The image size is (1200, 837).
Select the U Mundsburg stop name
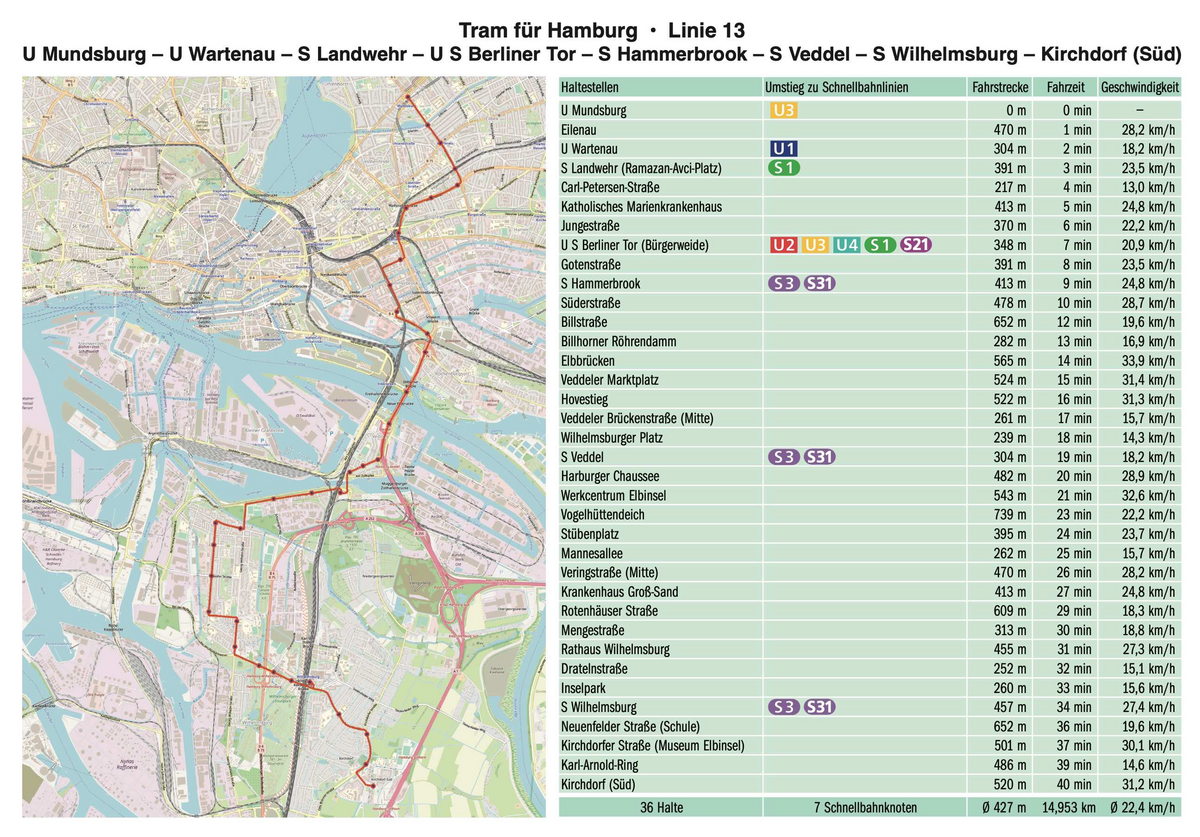point(594,111)
